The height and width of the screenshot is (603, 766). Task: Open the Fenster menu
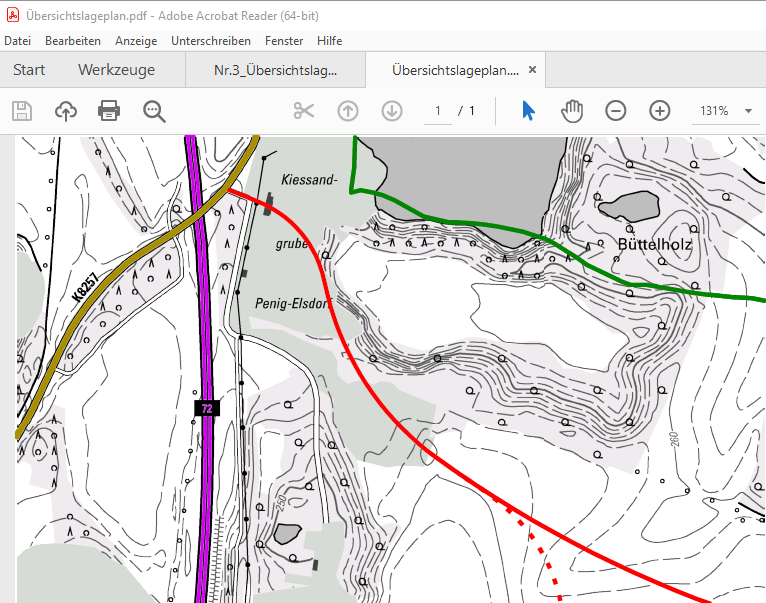point(284,41)
